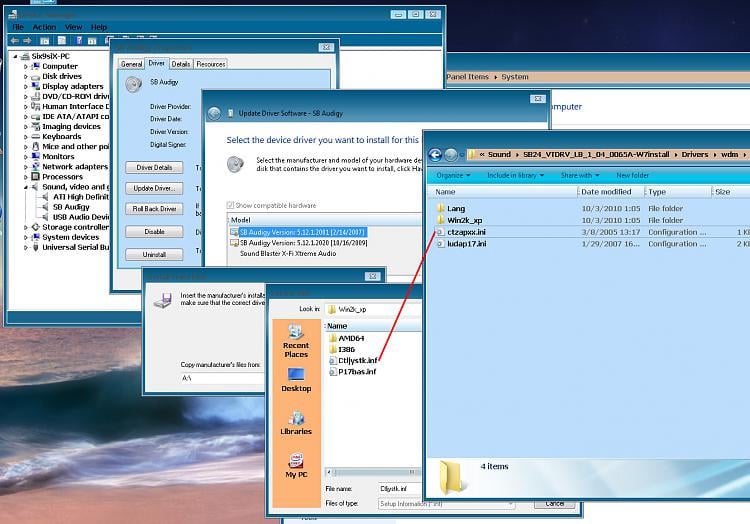
Task: Select the AMD64 folder in the file dialog
Action: (x=347, y=338)
